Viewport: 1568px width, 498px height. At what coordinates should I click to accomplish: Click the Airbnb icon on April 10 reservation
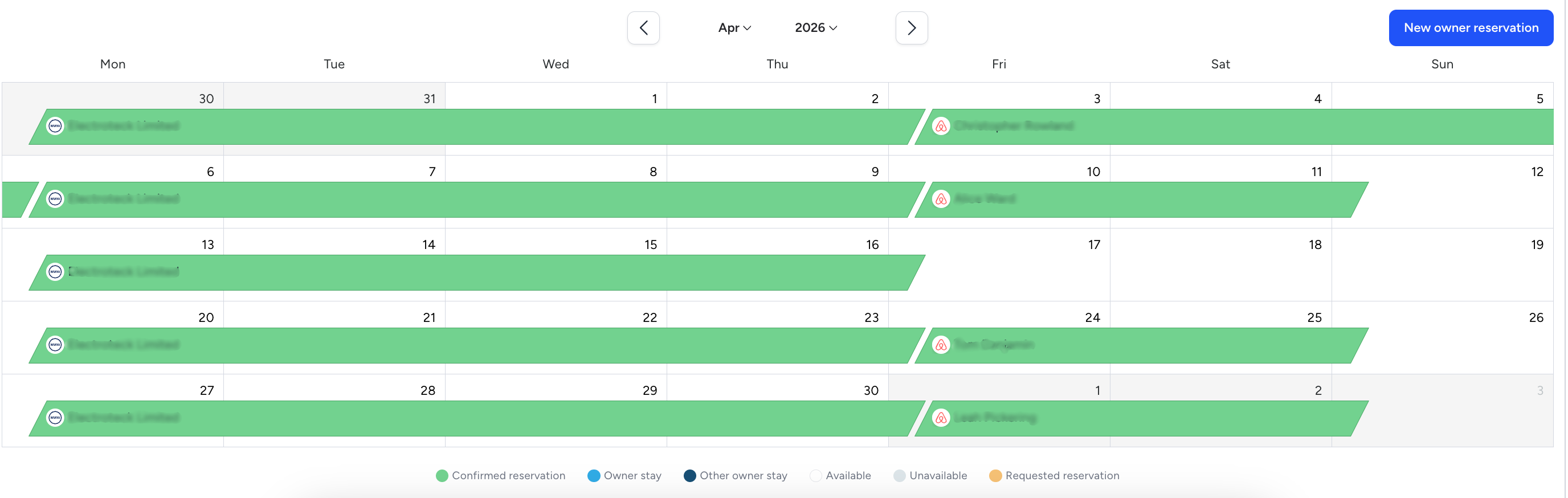941,199
